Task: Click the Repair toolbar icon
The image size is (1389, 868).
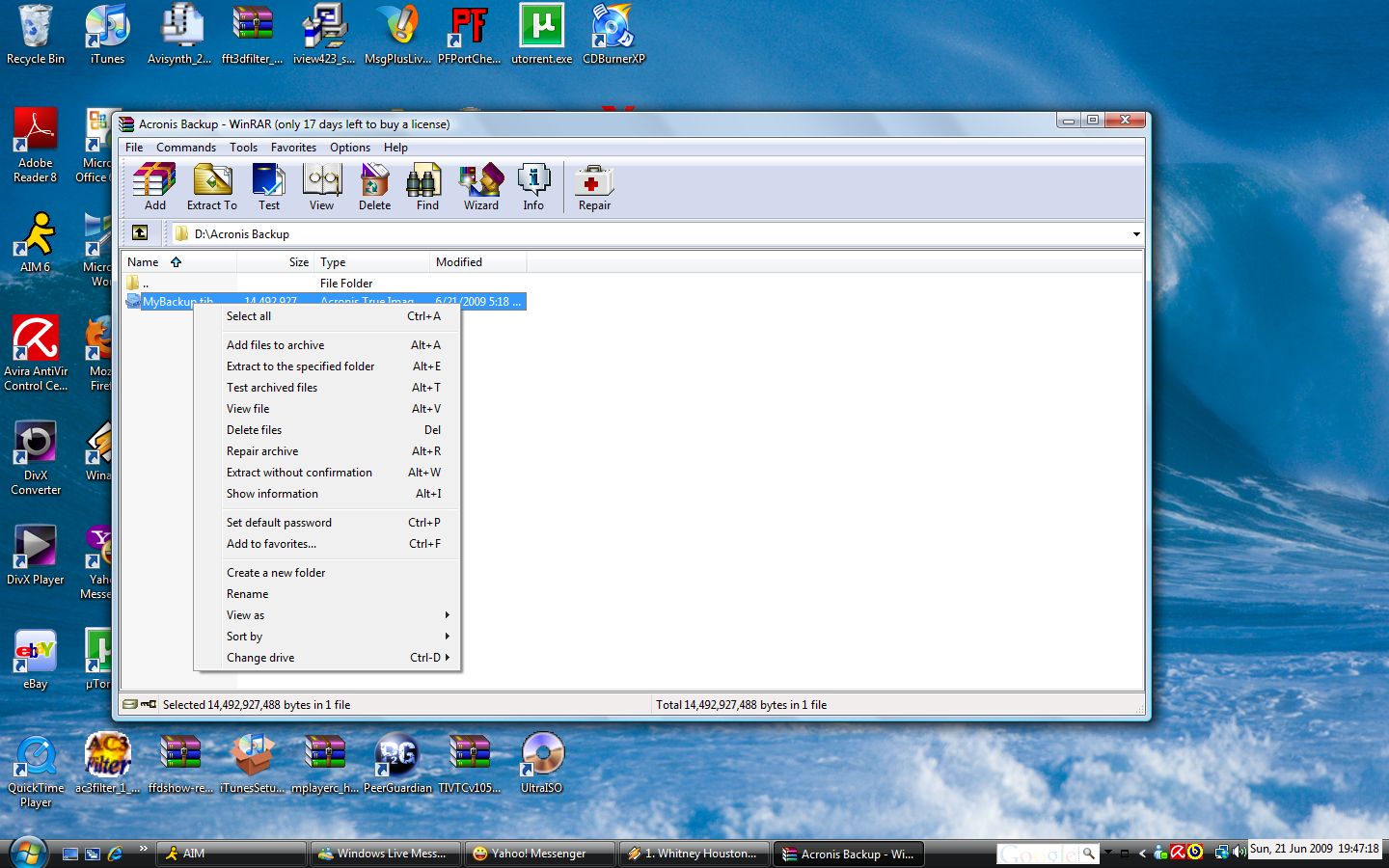Action: (594, 187)
